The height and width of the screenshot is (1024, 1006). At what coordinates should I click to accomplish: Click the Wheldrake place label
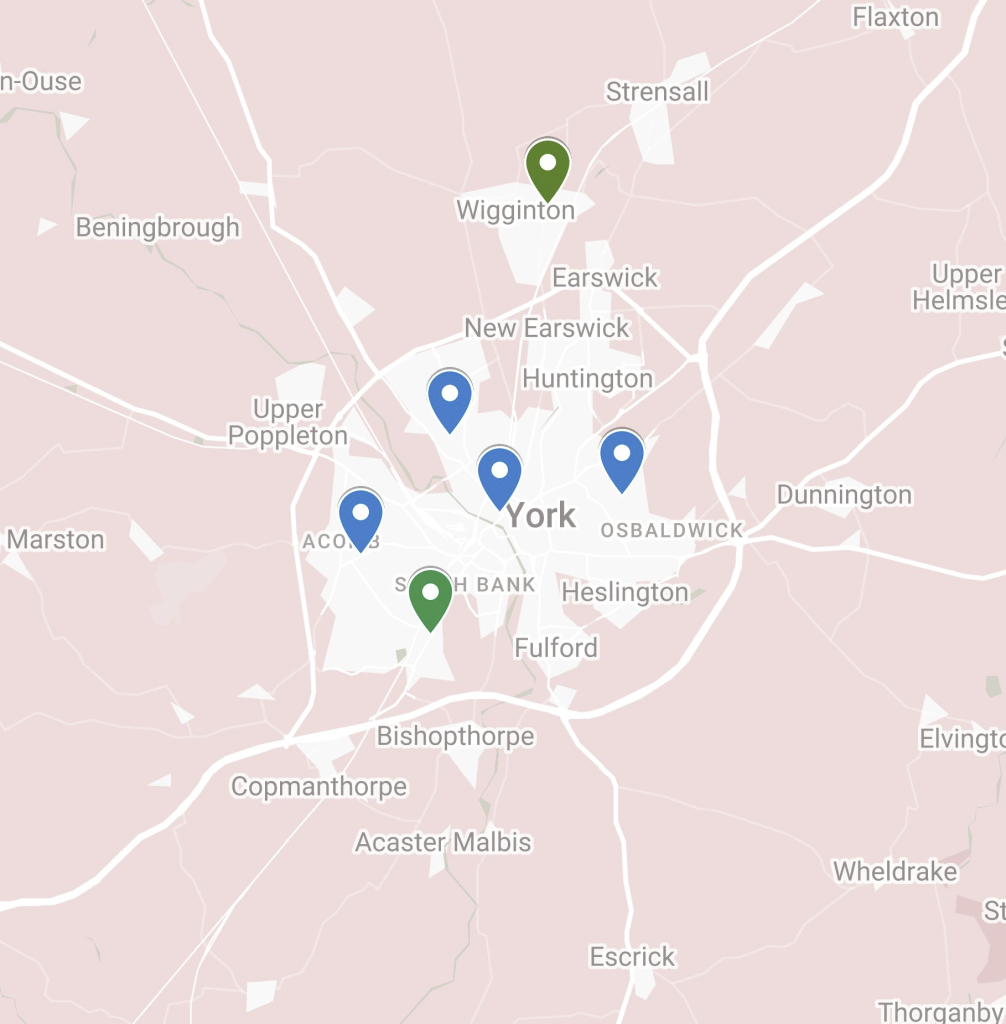(x=895, y=871)
